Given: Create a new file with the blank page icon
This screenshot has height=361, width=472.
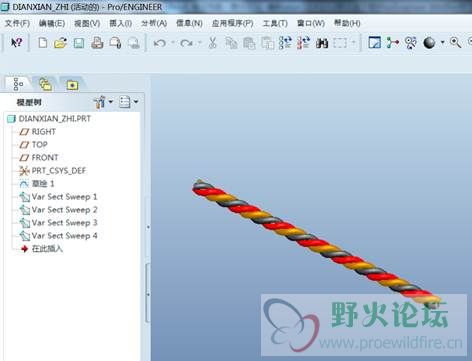Looking at the screenshot, I should pyautogui.click(x=43, y=43).
